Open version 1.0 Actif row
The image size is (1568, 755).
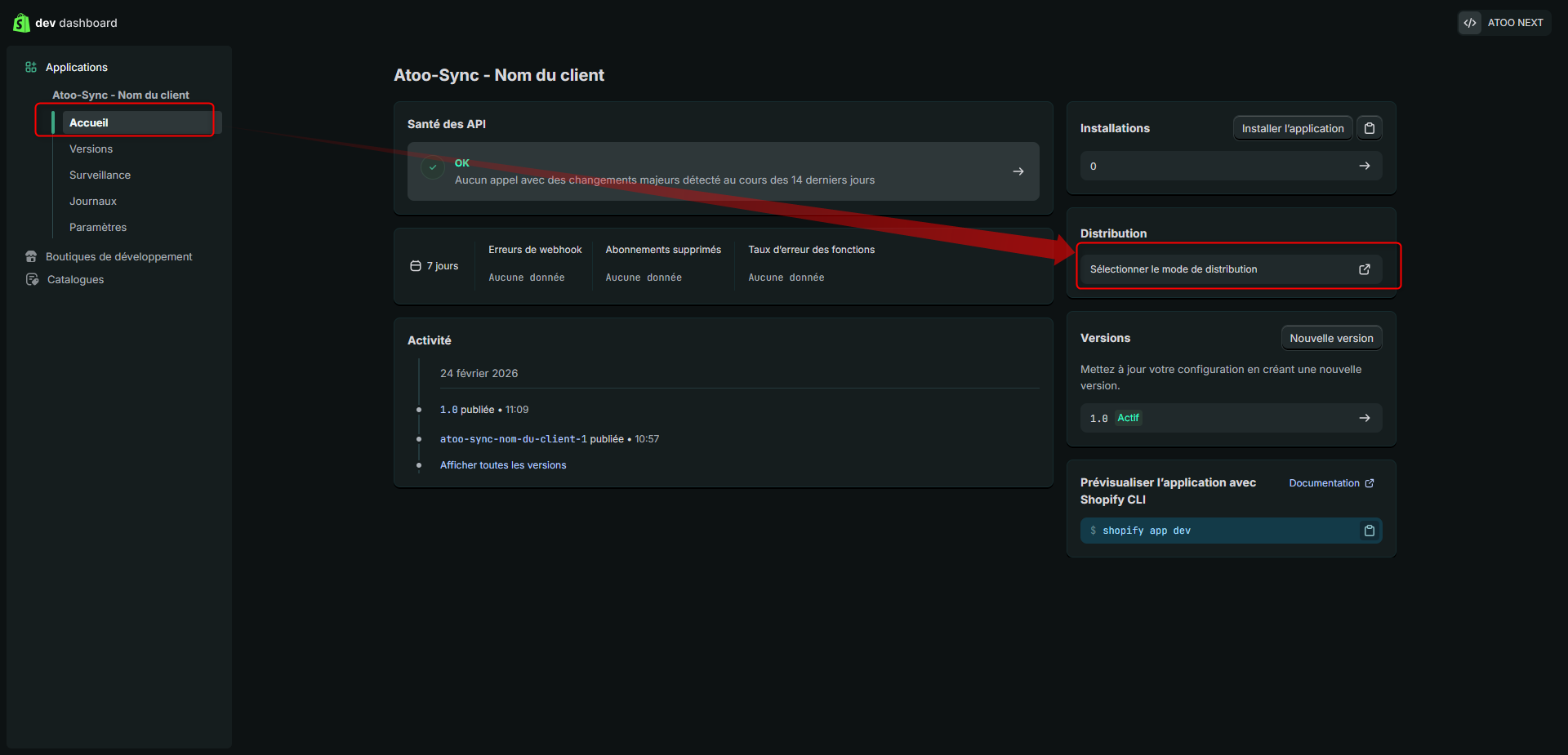coord(1231,418)
